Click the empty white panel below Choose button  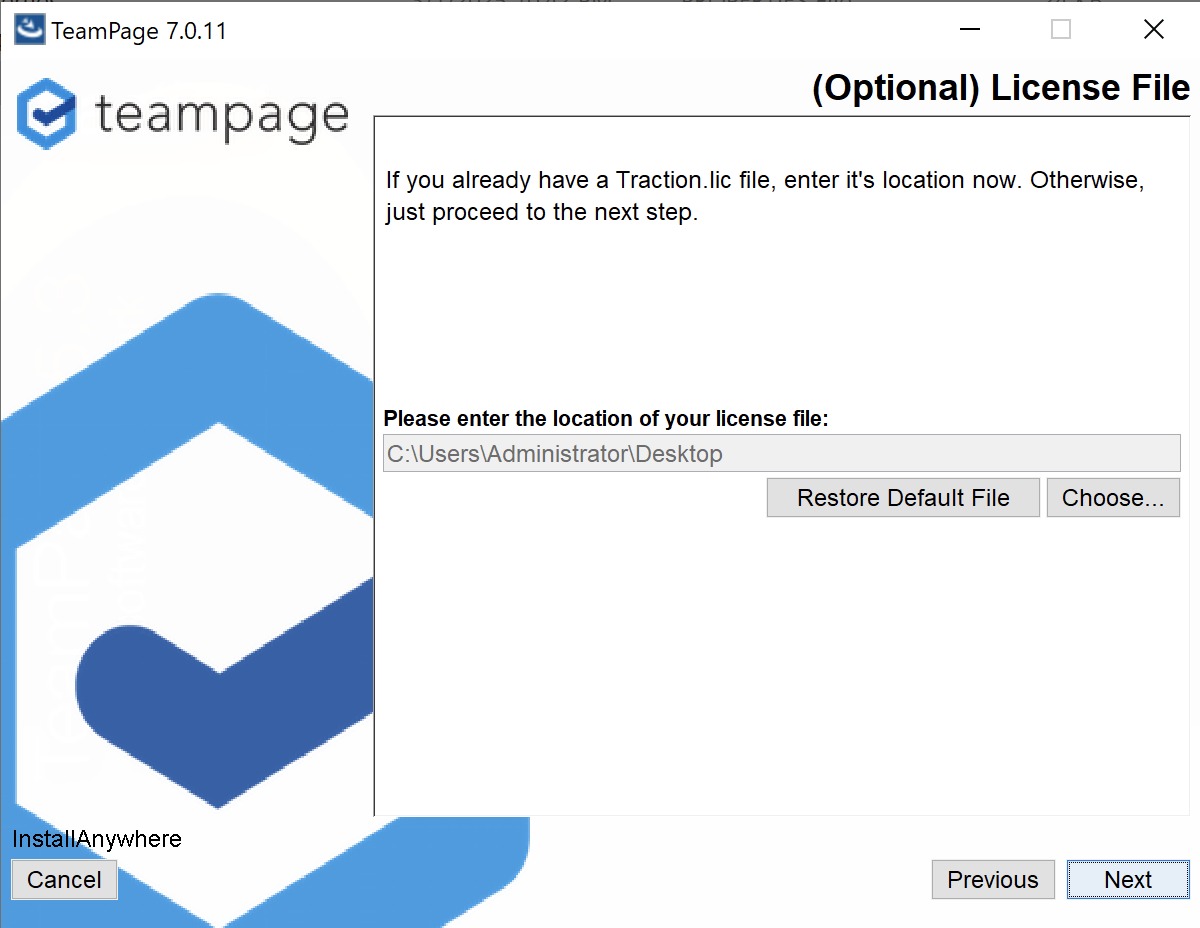781,665
